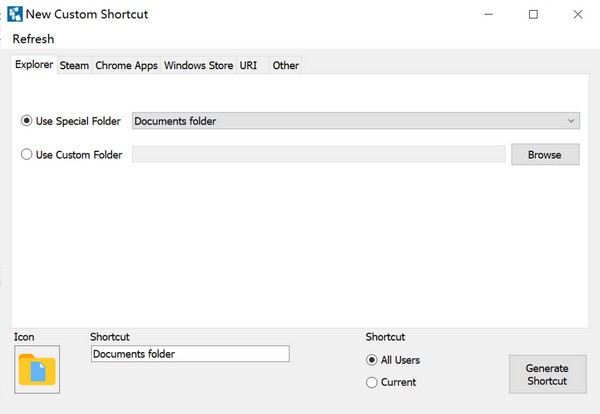
Task: Switch to the Steam tab
Action: [74, 66]
